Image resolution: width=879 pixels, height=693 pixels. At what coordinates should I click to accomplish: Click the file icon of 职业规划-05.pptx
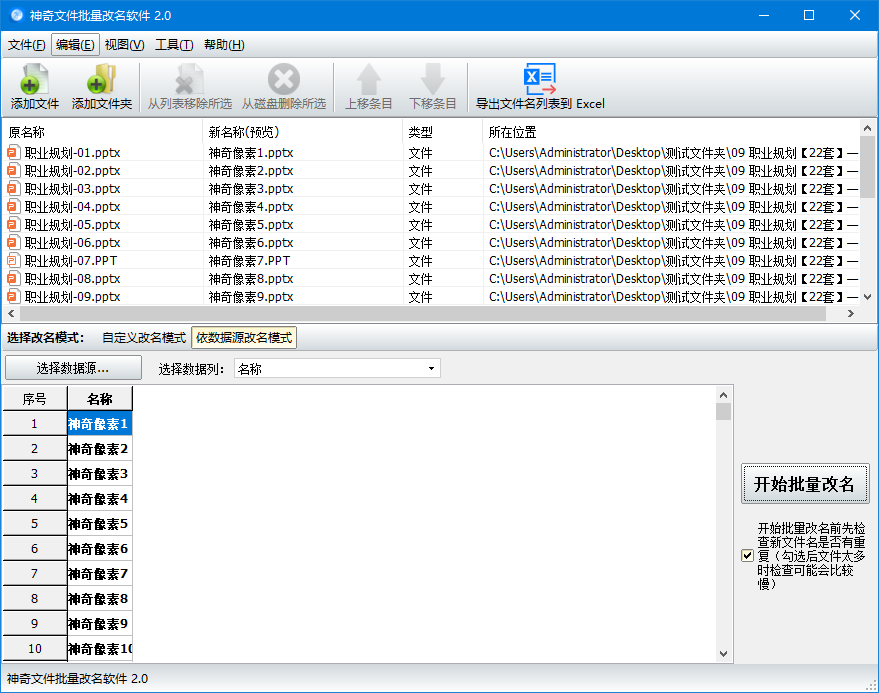(x=13, y=224)
